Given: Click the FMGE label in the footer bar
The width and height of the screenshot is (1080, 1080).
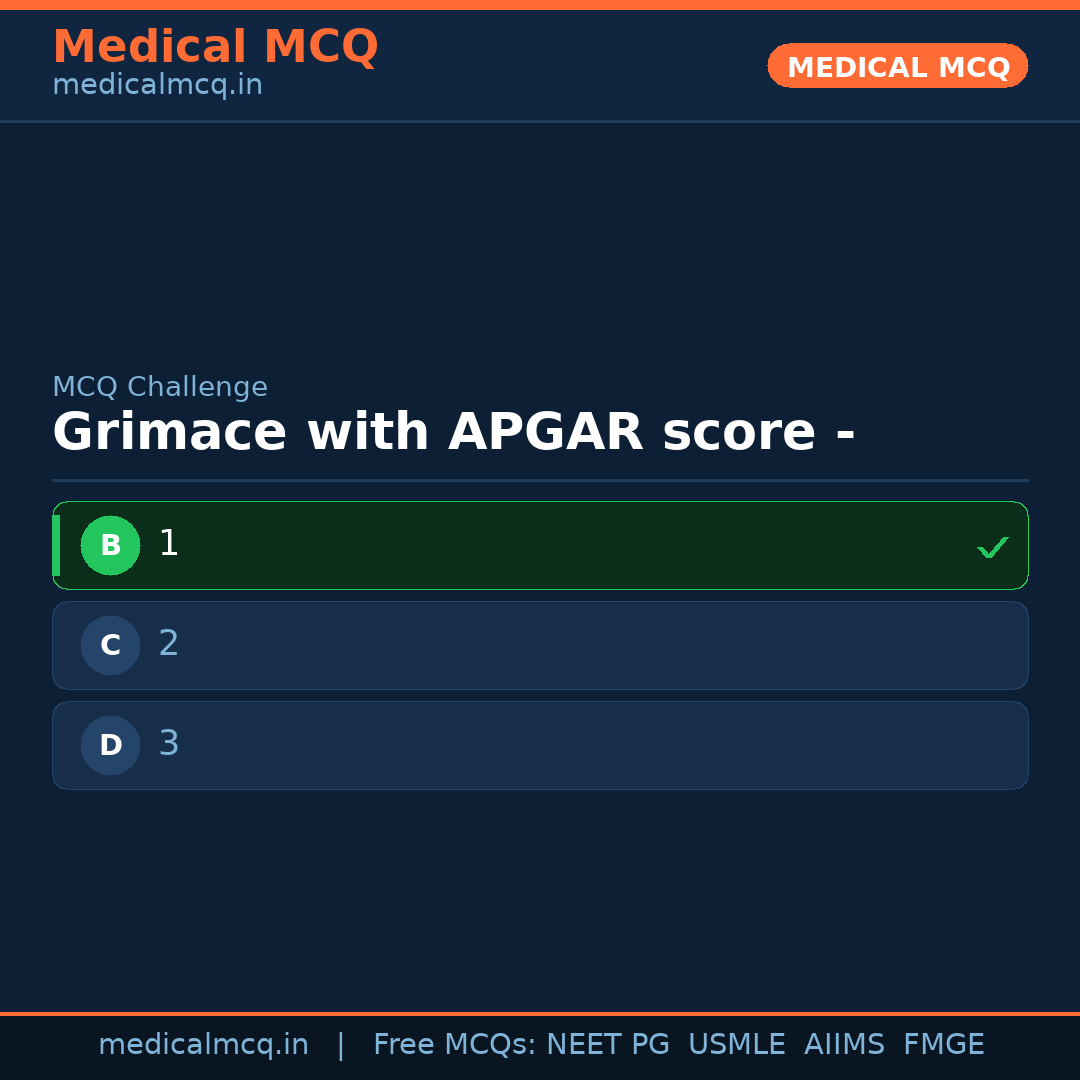Looking at the screenshot, I should (x=943, y=1044).
